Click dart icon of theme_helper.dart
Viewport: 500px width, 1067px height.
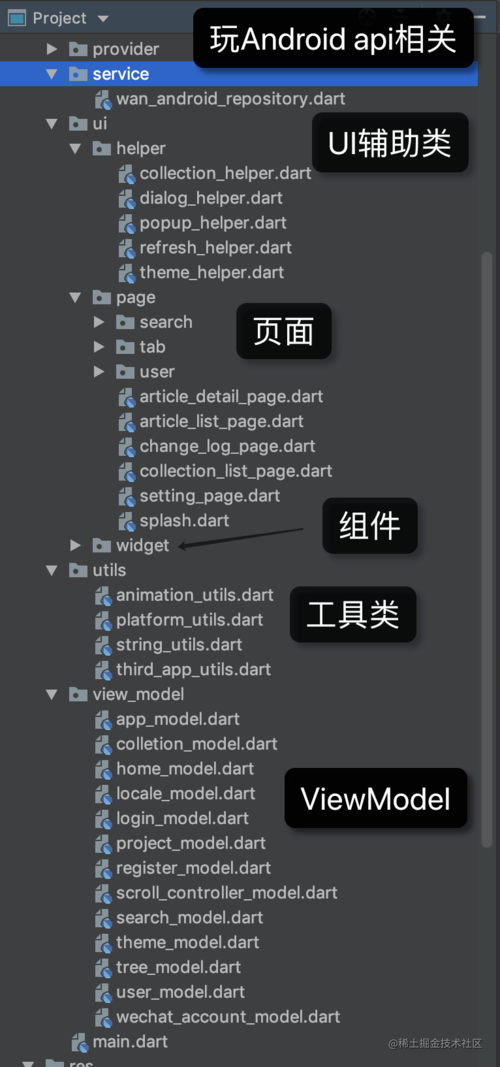pyautogui.click(x=127, y=273)
